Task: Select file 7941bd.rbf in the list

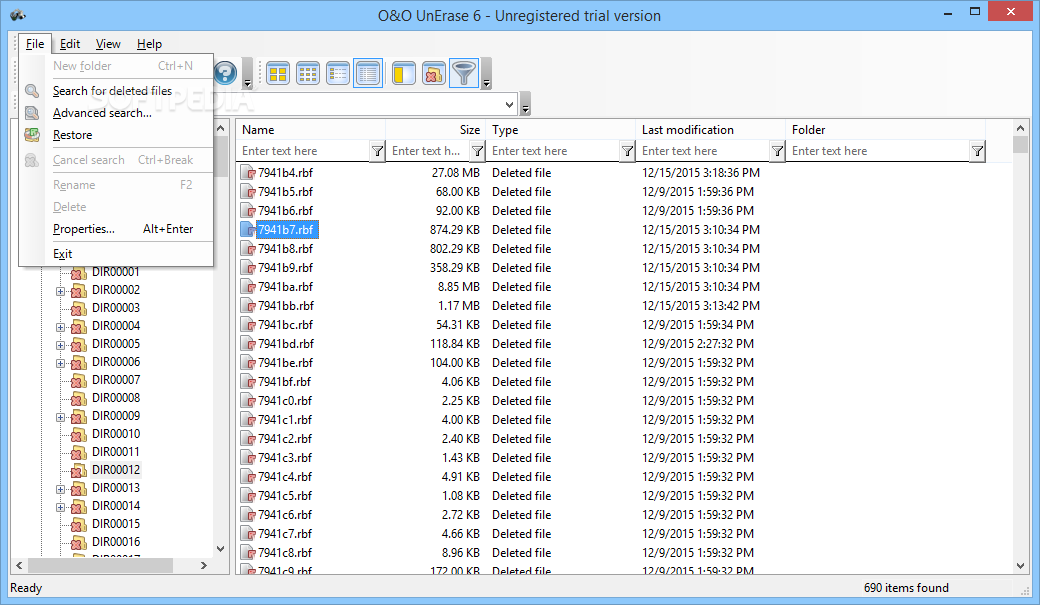Action: tap(285, 344)
